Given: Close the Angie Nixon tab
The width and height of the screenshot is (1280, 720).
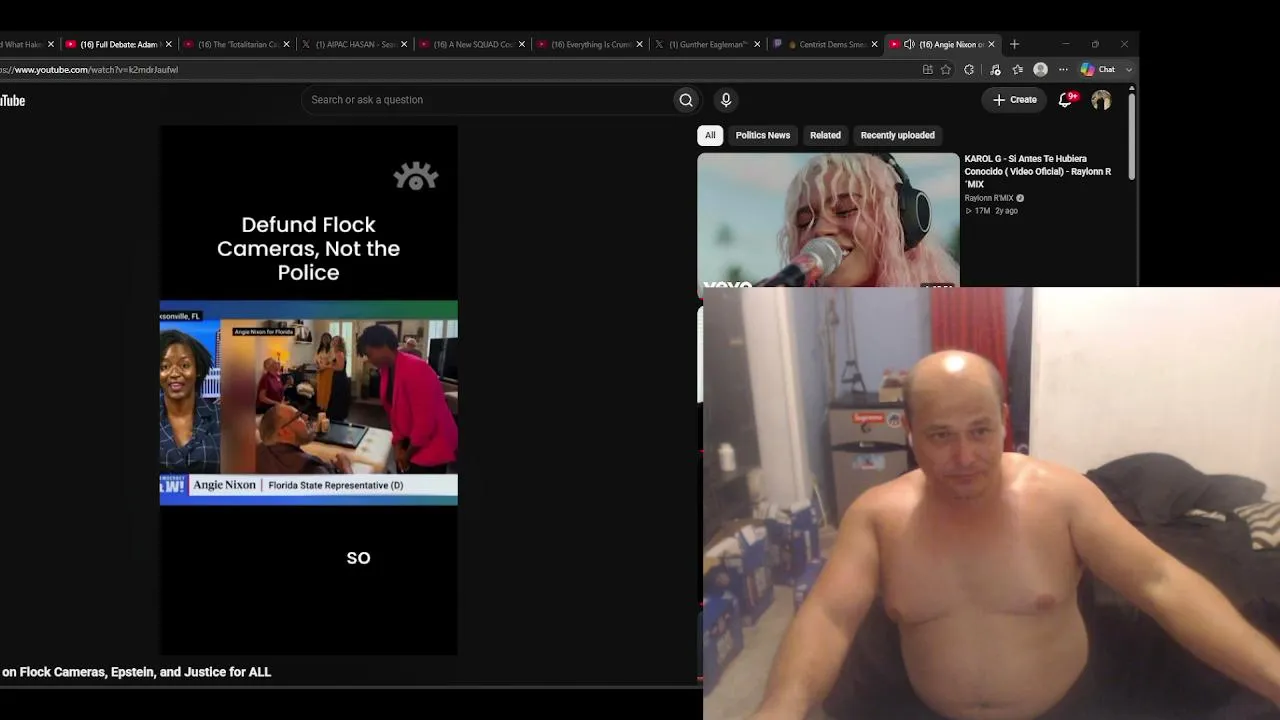Looking at the screenshot, I should (x=992, y=44).
